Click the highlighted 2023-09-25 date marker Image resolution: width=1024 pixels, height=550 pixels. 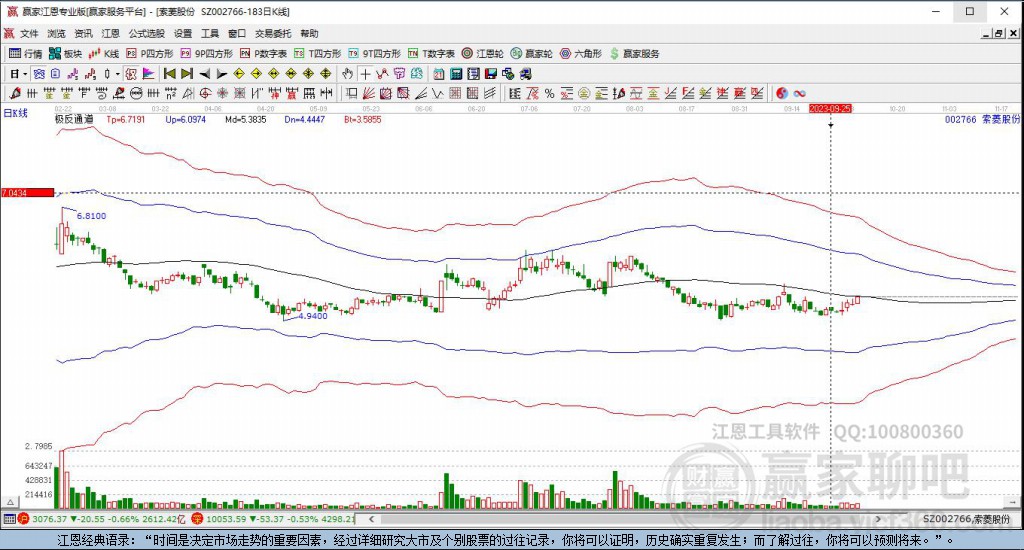(x=831, y=108)
